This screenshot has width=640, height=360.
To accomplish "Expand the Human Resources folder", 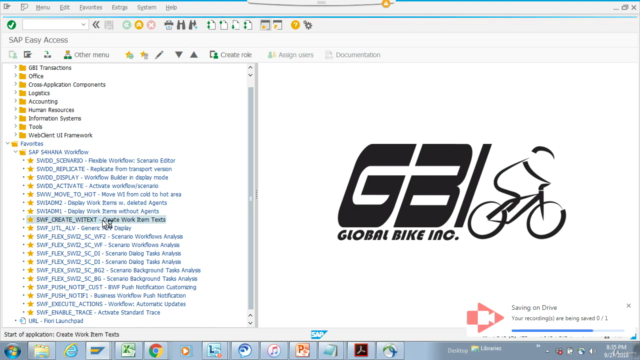I will [16, 110].
